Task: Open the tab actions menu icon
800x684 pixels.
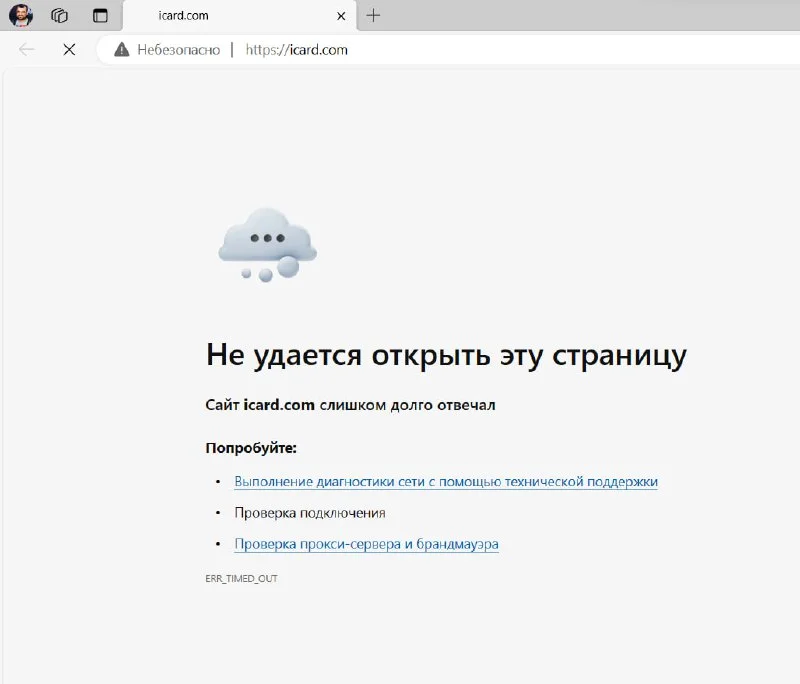Action: [100, 16]
